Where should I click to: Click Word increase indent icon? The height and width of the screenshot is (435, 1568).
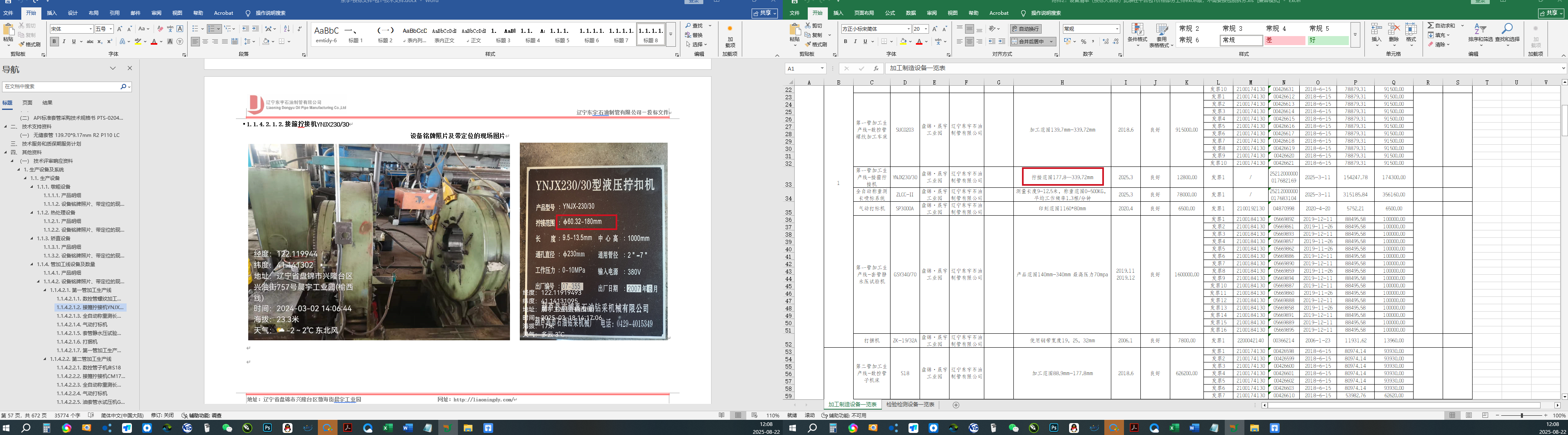[x=255, y=29]
